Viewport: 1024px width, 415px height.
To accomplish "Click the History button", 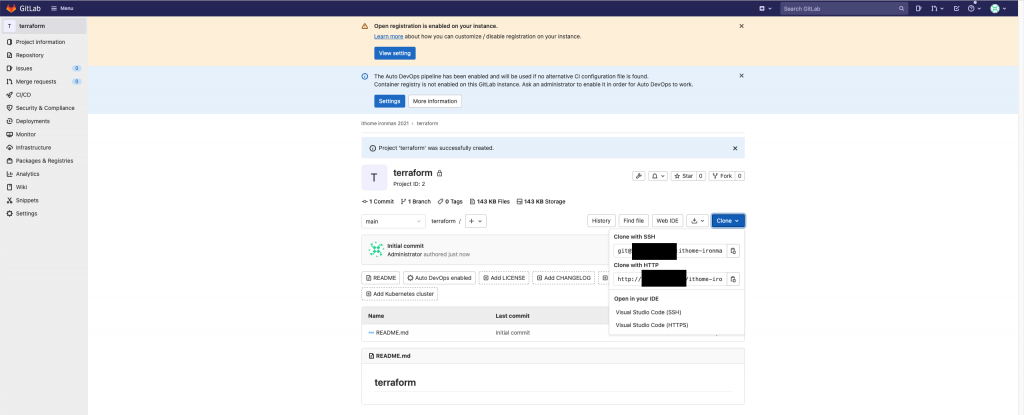I will pos(601,221).
